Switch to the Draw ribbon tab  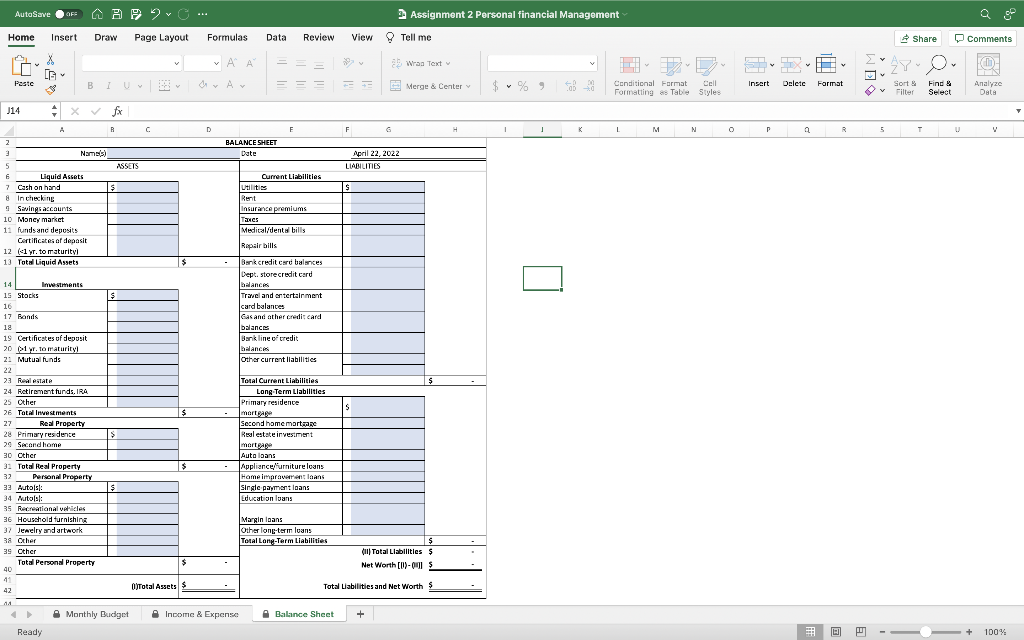[x=106, y=37]
